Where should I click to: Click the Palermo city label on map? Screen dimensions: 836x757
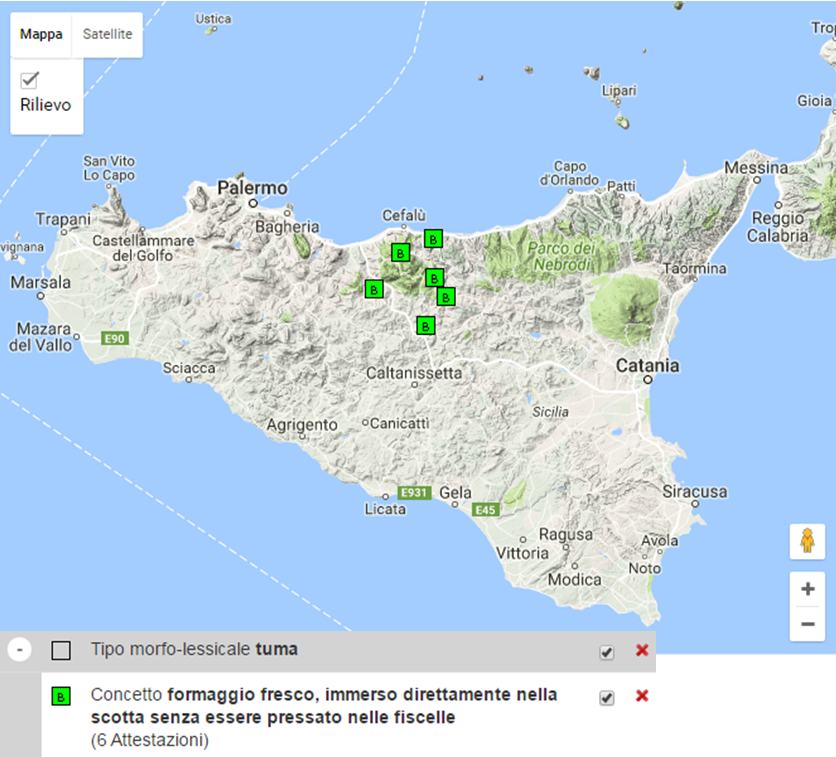[253, 188]
